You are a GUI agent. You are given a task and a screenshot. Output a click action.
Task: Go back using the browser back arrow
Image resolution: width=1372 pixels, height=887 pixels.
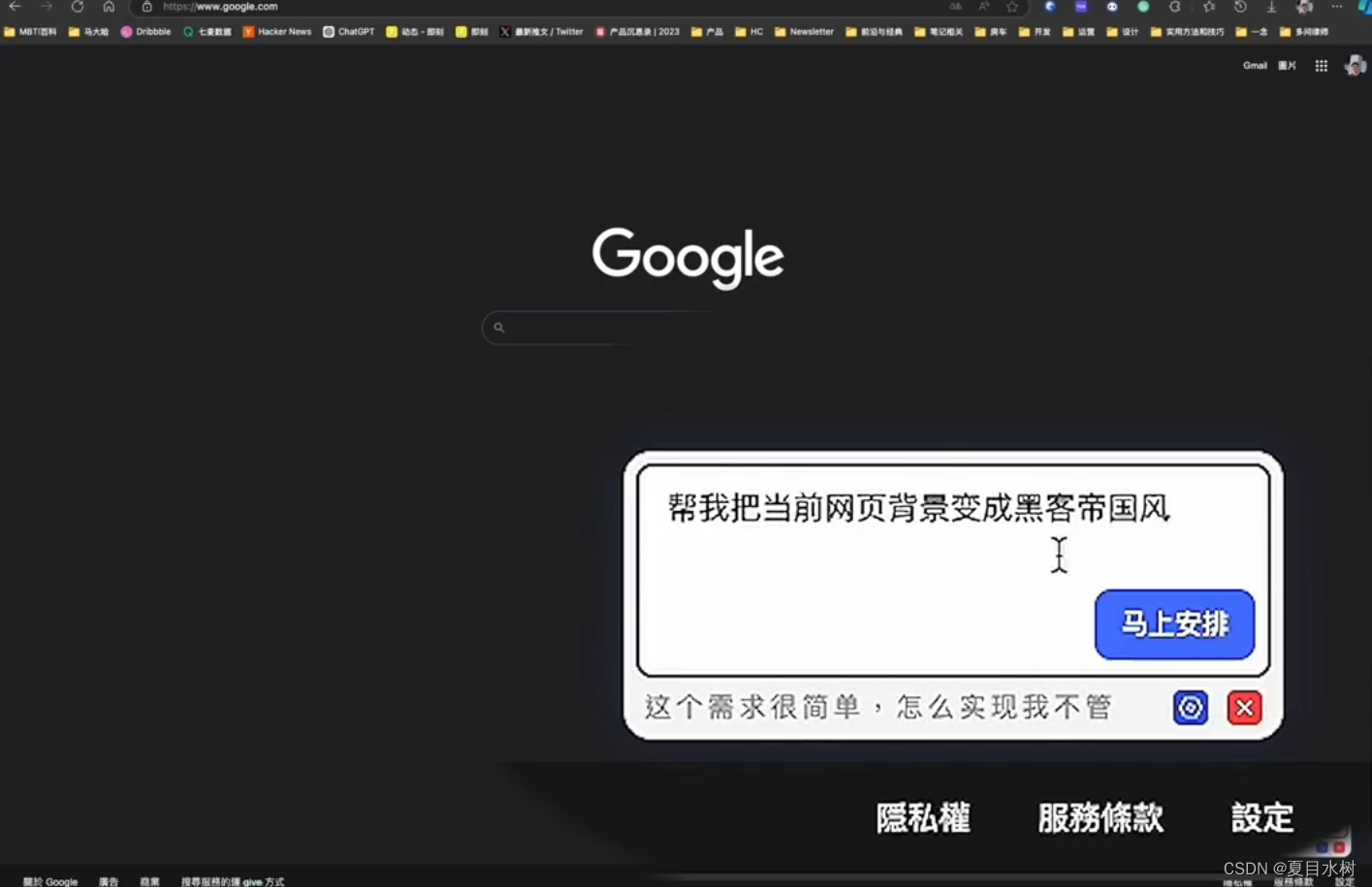pos(15,7)
